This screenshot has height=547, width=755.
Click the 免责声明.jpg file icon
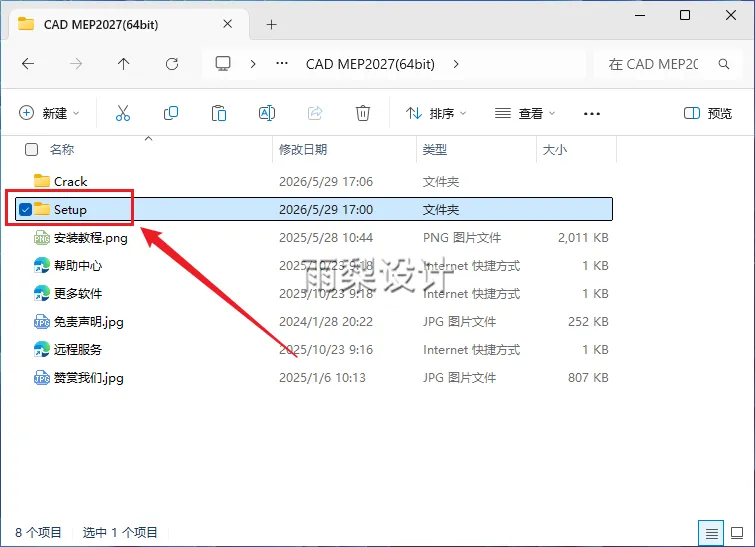(x=42, y=322)
